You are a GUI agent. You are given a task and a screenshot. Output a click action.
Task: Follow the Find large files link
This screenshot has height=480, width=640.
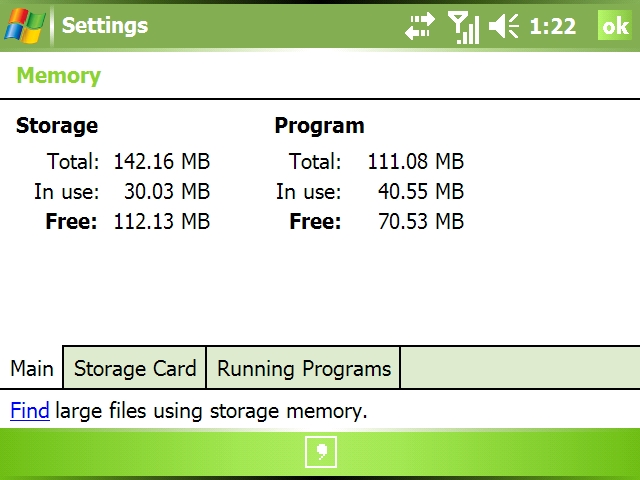30,410
